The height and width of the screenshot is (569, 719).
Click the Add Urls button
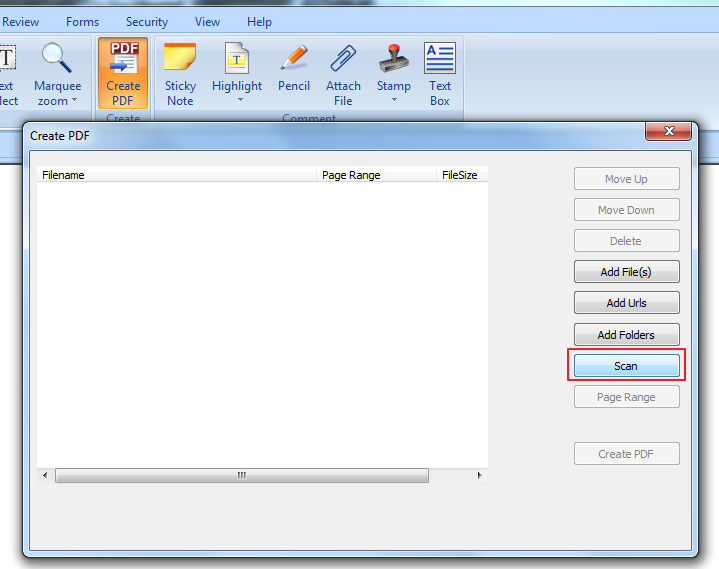tap(626, 303)
